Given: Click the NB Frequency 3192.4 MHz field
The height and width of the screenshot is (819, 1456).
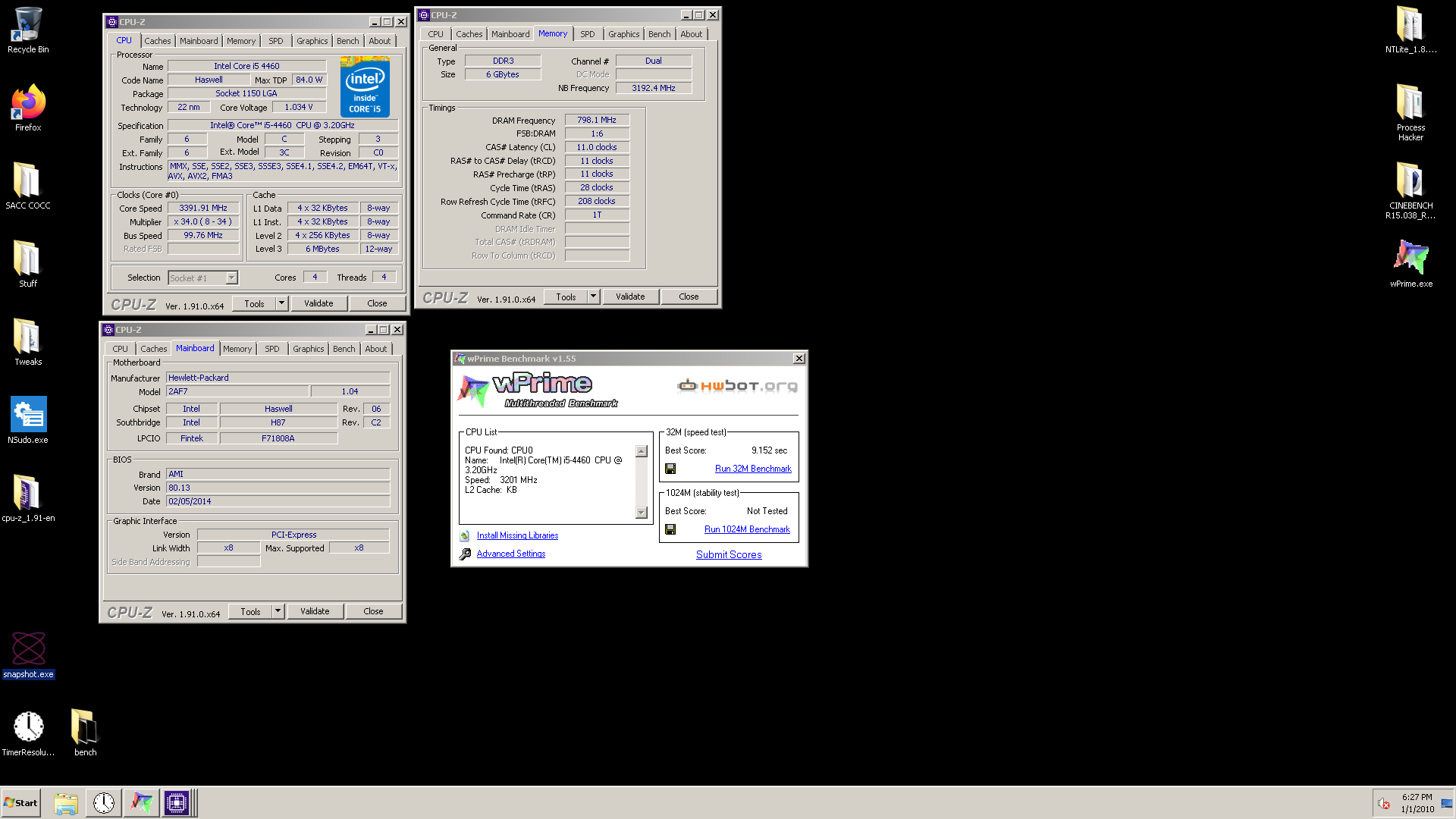Looking at the screenshot, I should 654,88.
